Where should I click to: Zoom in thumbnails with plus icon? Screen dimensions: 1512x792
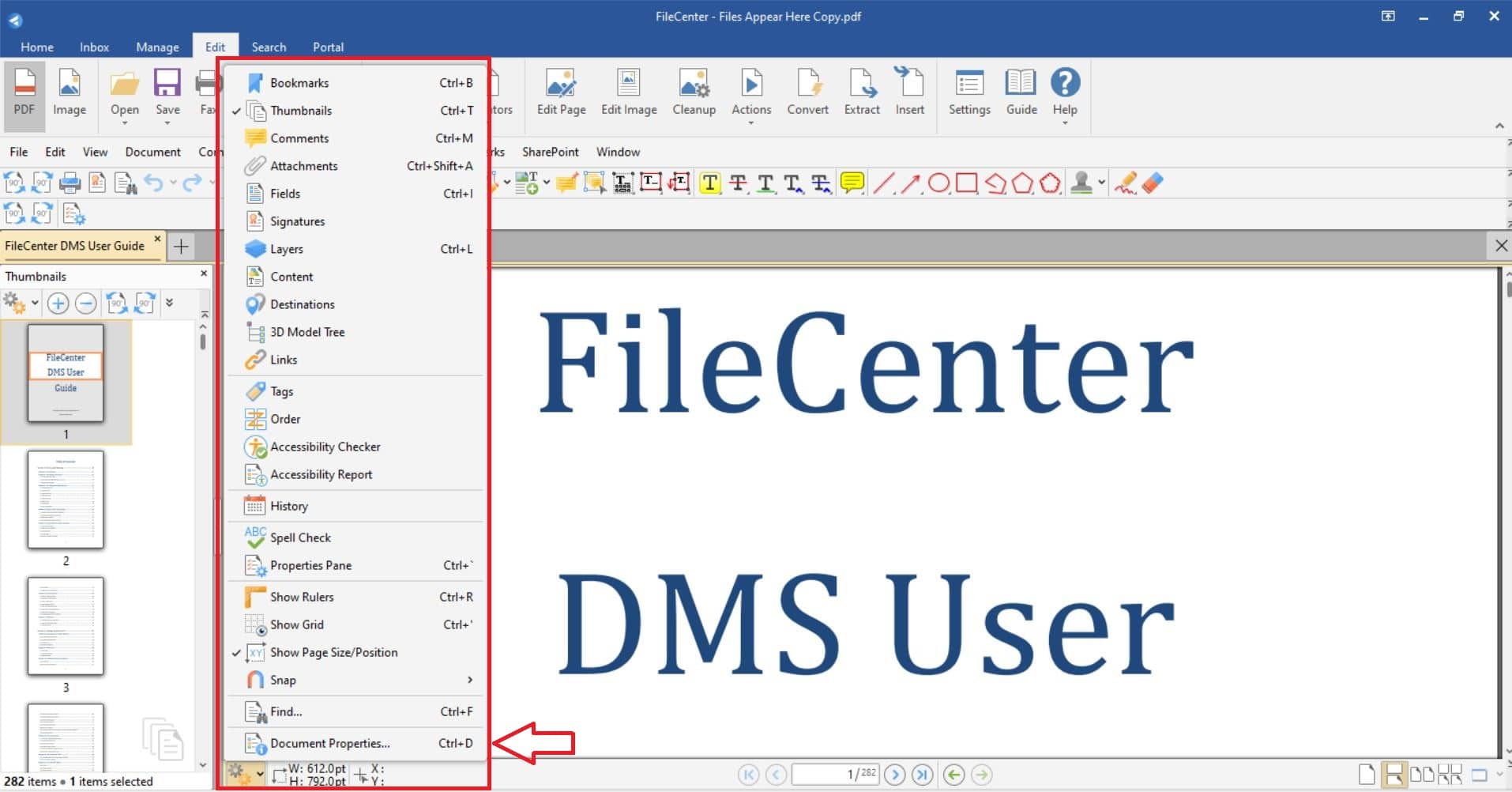click(58, 304)
